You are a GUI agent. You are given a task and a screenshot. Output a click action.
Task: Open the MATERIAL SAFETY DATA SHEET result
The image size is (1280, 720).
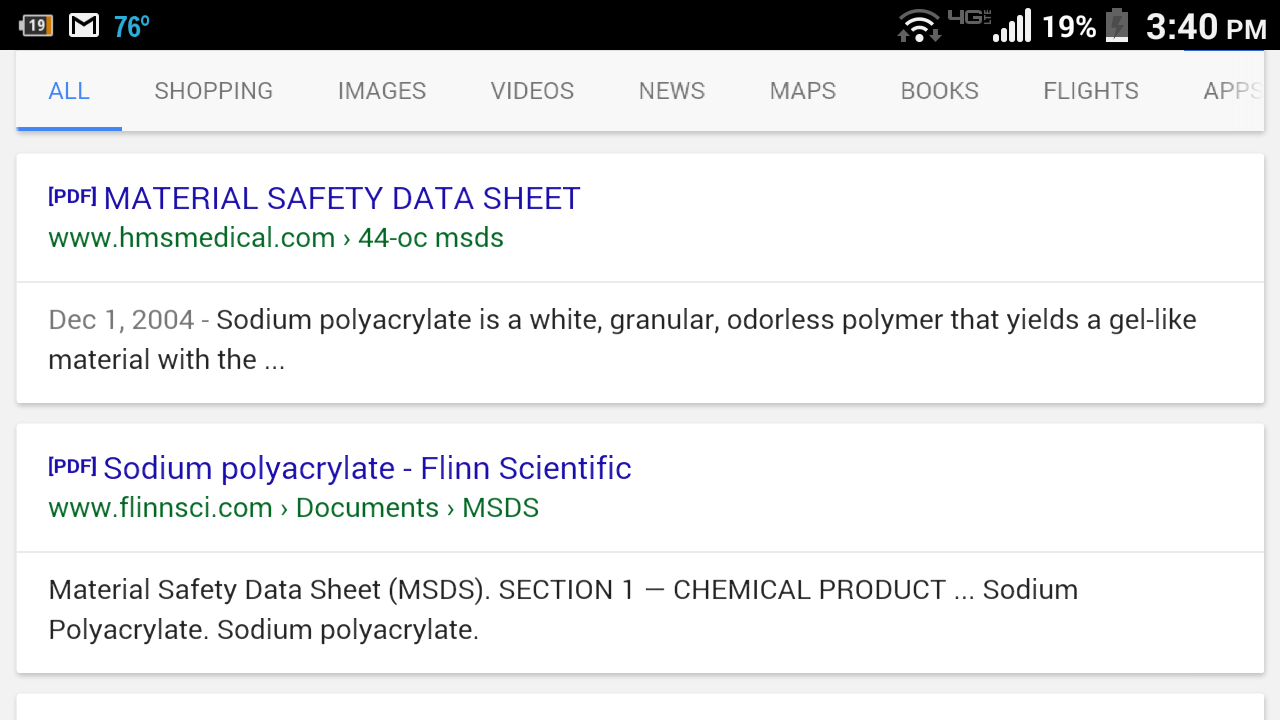click(x=342, y=198)
